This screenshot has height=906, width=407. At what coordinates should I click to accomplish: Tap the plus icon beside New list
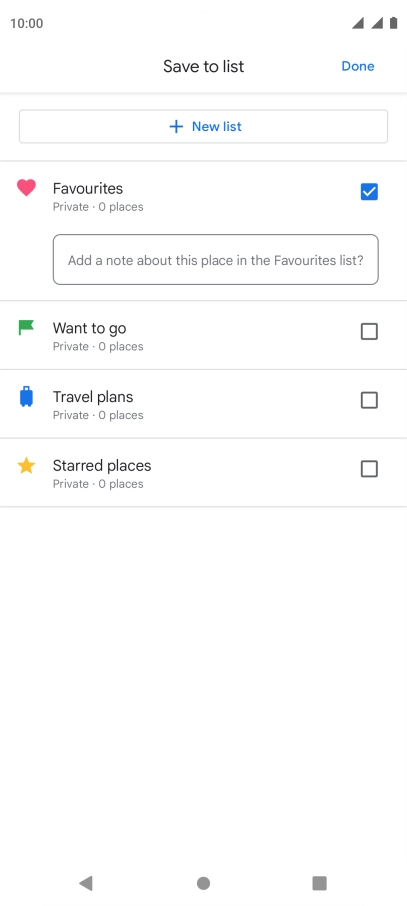[x=176, y=127]
